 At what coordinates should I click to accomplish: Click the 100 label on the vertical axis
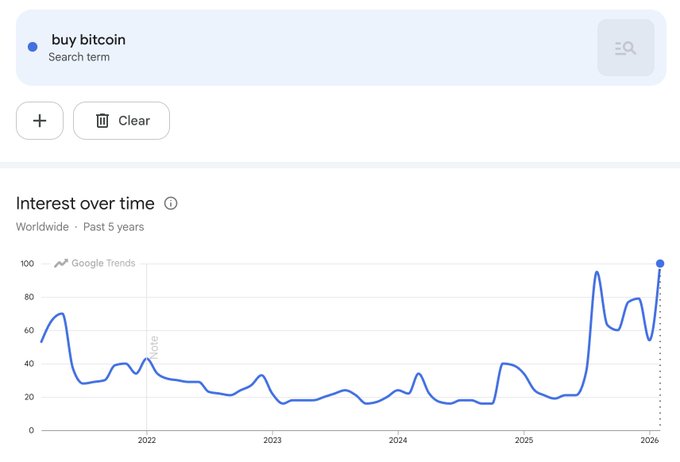pos(27,264)
